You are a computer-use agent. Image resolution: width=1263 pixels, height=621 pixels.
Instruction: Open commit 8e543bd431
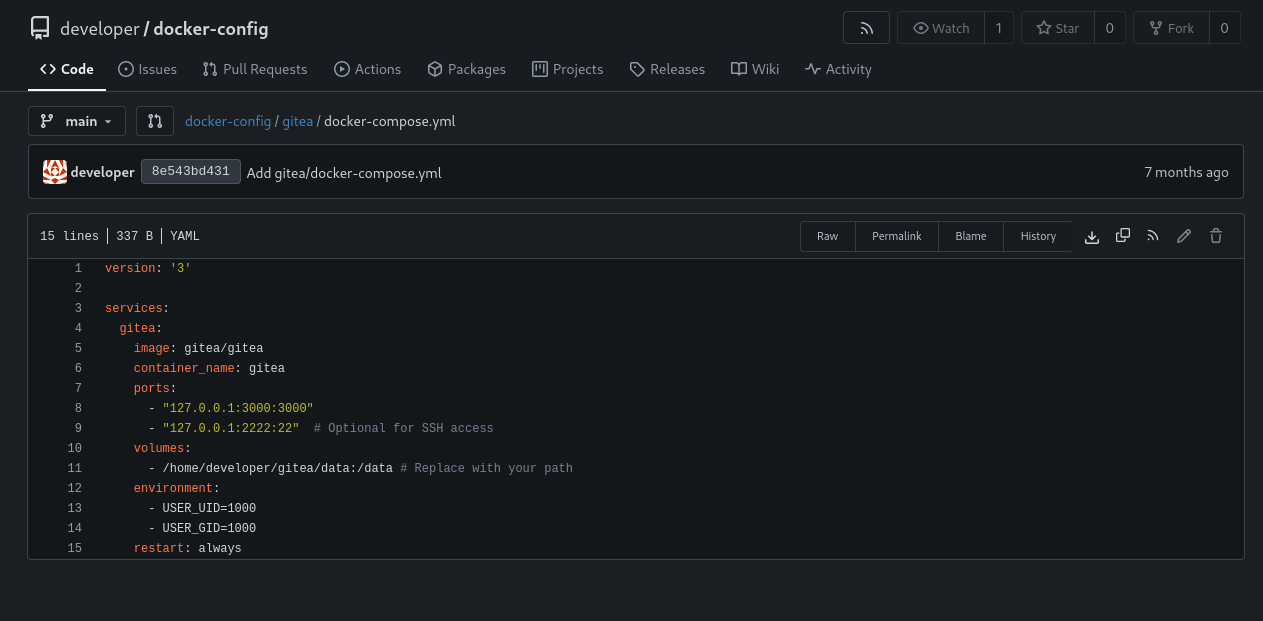point(191,171)
